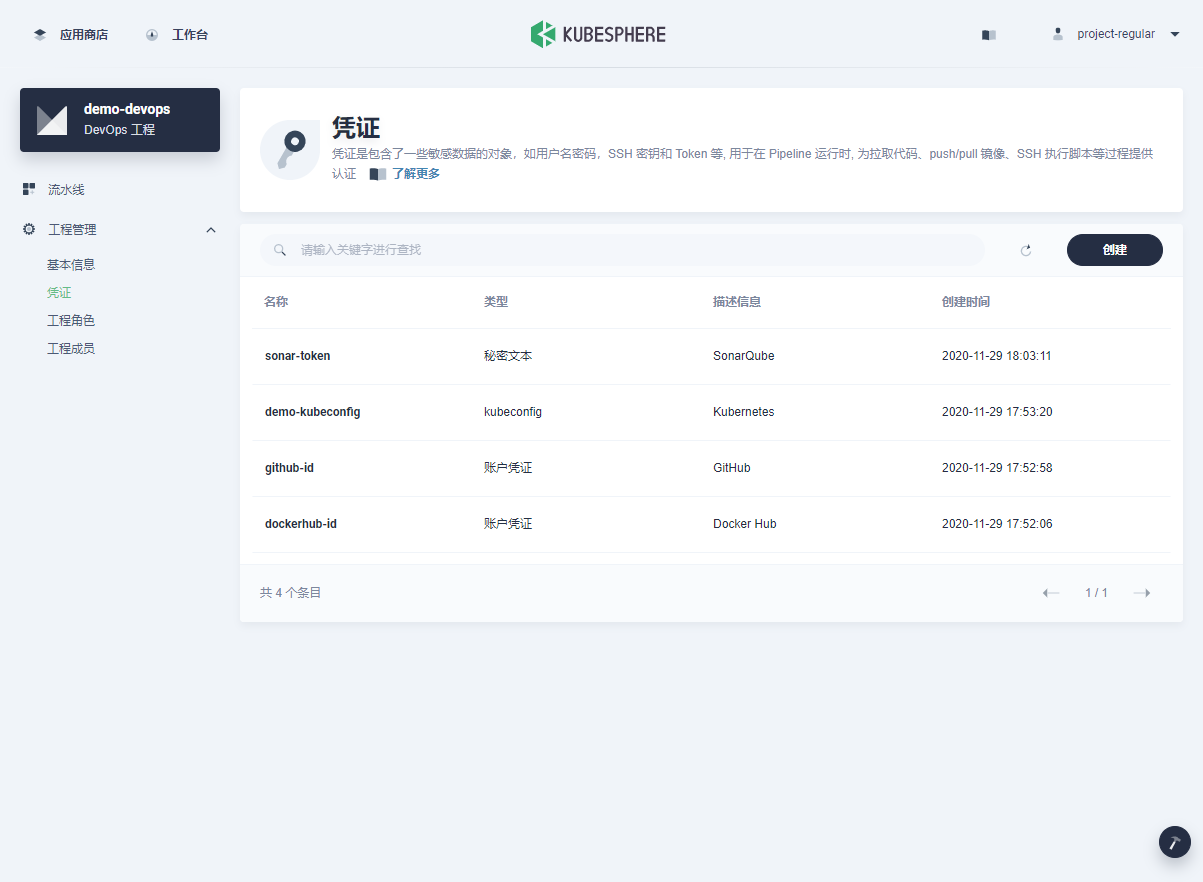Select the 流水线 (Pipelines) sidebar icon
This screenshot has width=1203, height=882.
click(28, 189)
